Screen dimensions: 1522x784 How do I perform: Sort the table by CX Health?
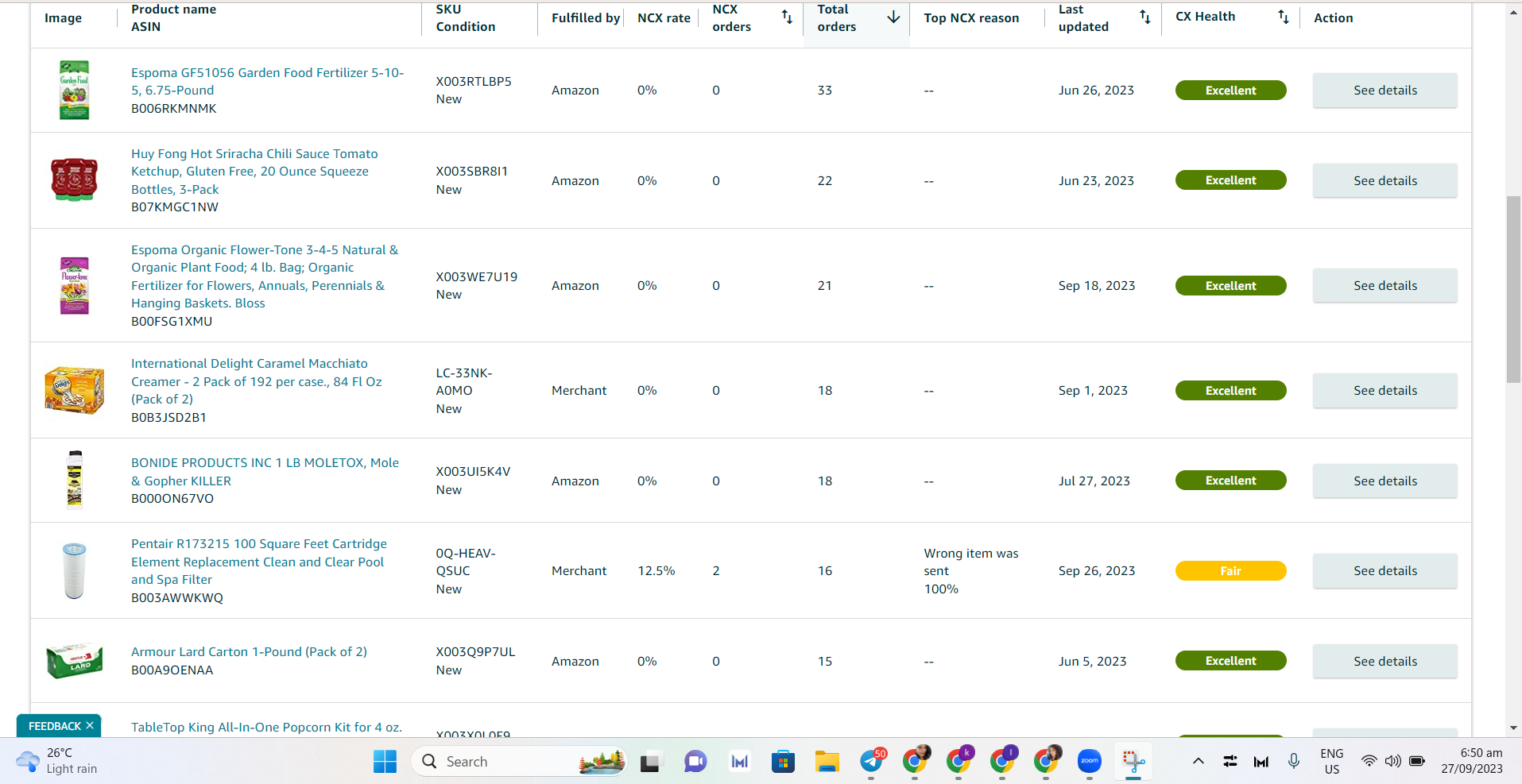click(1284, 17)
